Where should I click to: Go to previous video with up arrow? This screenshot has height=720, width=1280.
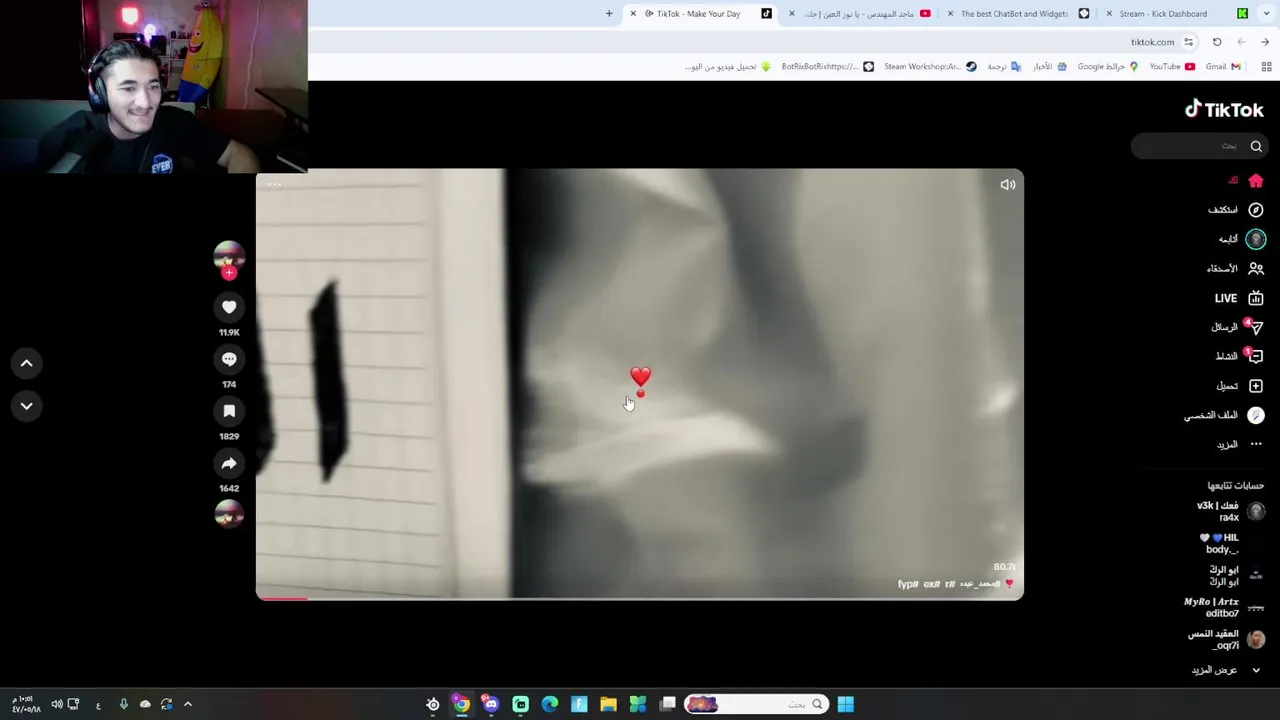point(27,363)
